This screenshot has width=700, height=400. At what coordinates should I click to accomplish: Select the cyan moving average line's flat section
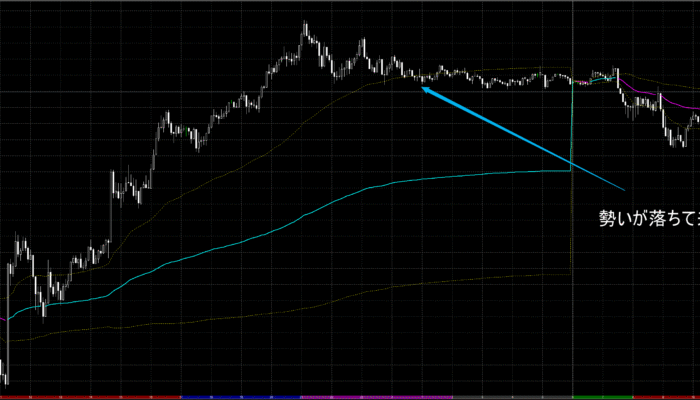coord(480,175)
